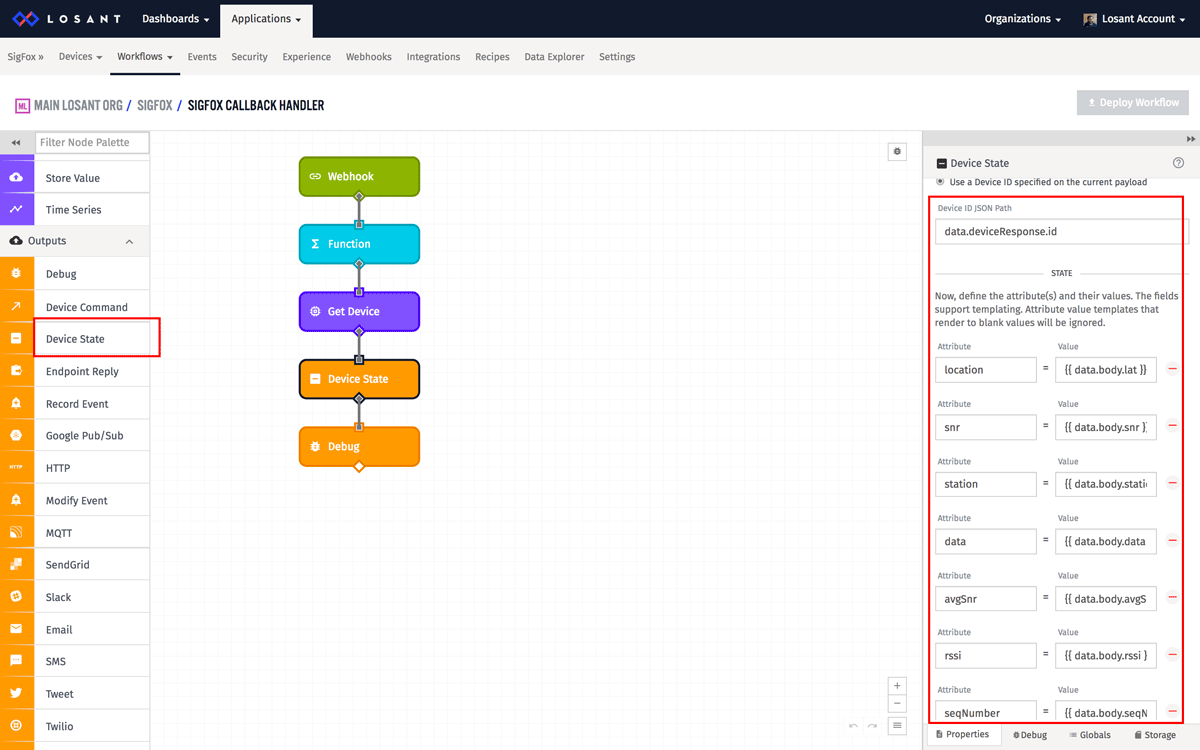Select the Function node on canvas
The height and width of the screenshot is (750, 1200).
pyautogui.click(x=359, y=244)
